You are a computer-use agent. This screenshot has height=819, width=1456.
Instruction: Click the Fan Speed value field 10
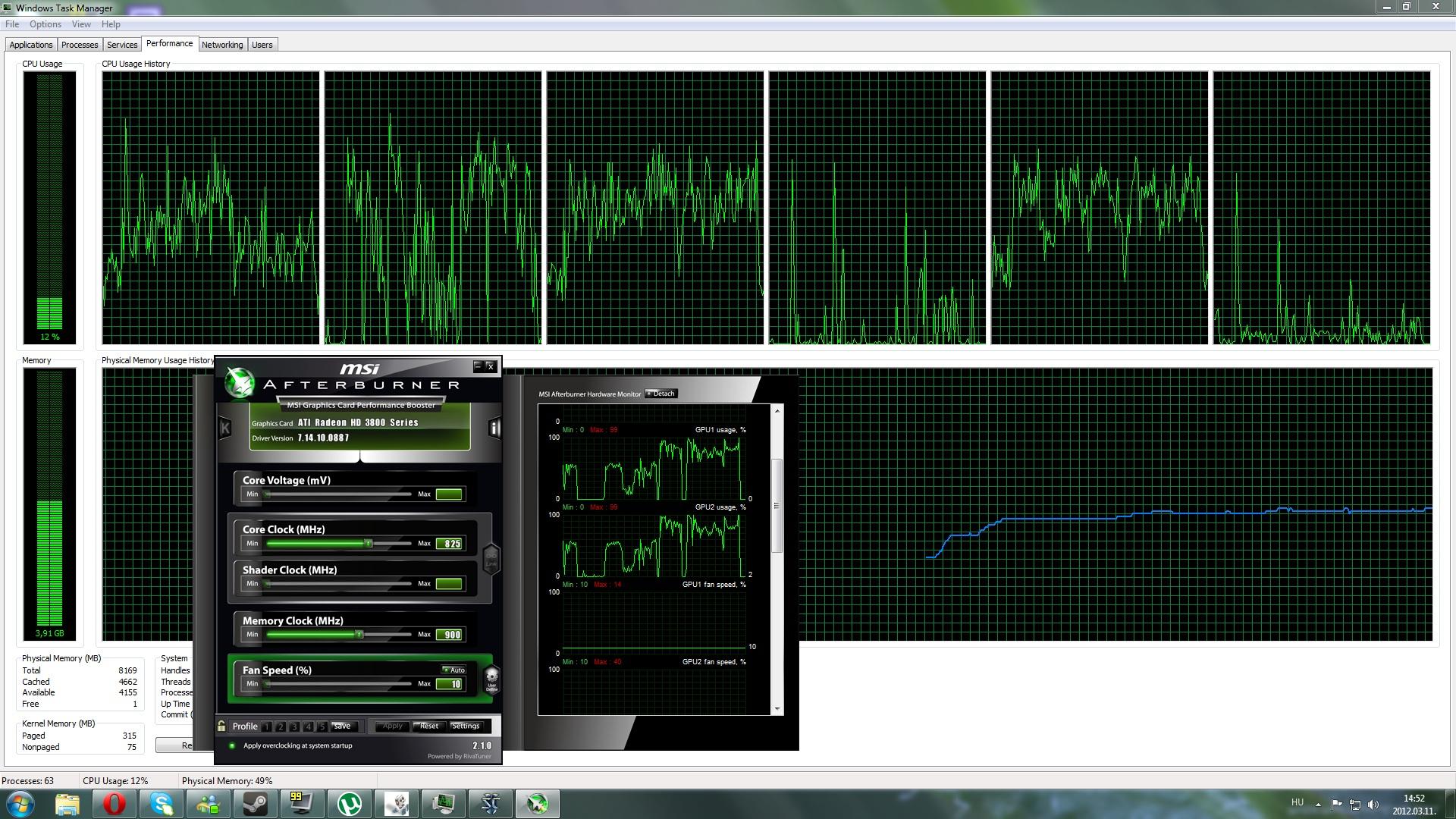click(x=450, y=684)
